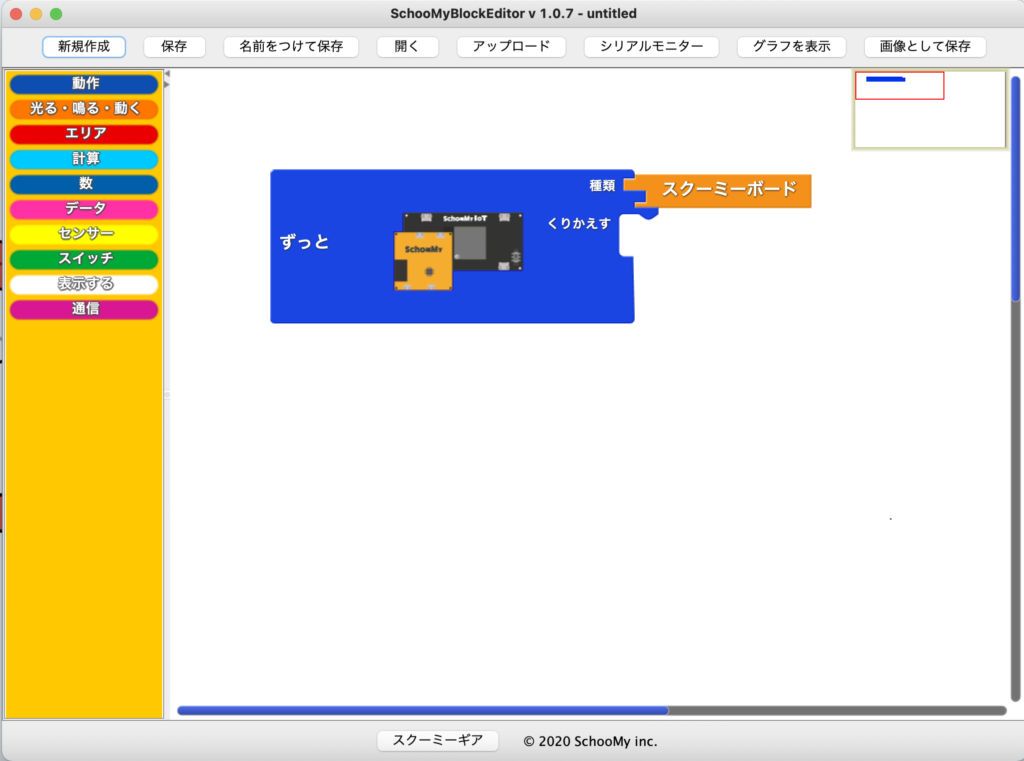Select the 計算 block category
The image size is (1024, 761).
coord(84,159)
